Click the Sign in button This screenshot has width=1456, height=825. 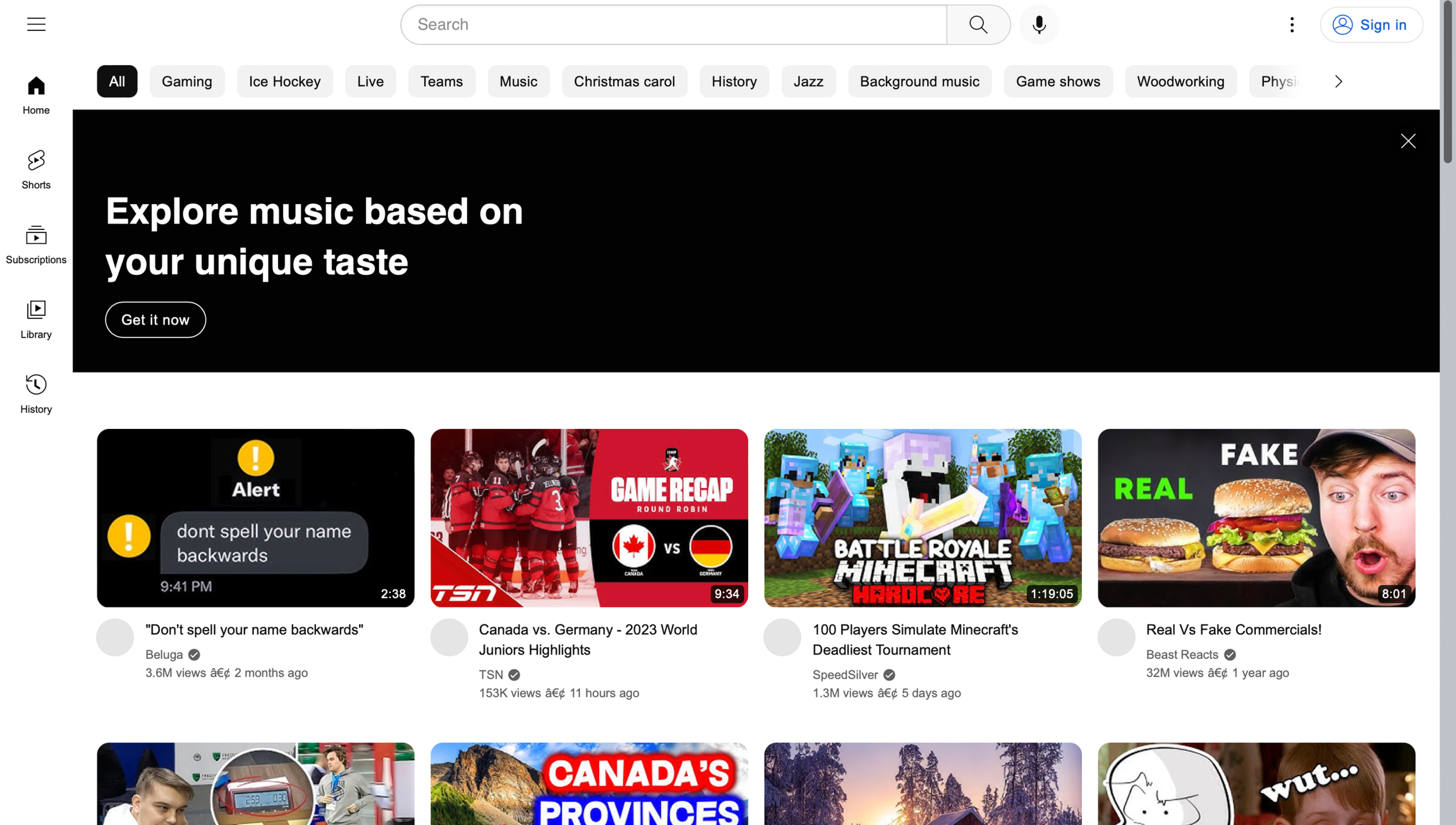point(1371,24)
